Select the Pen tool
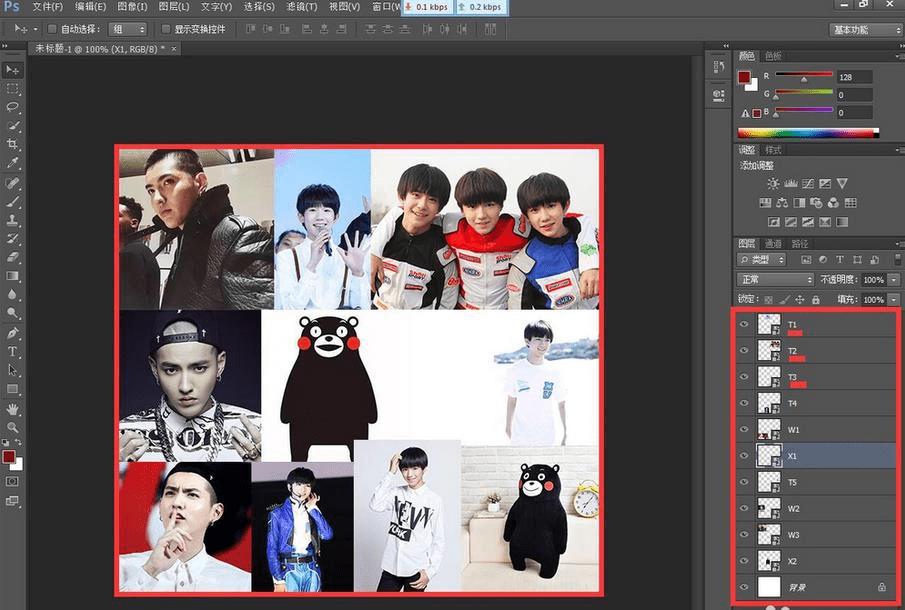 [x=13, y=333]
